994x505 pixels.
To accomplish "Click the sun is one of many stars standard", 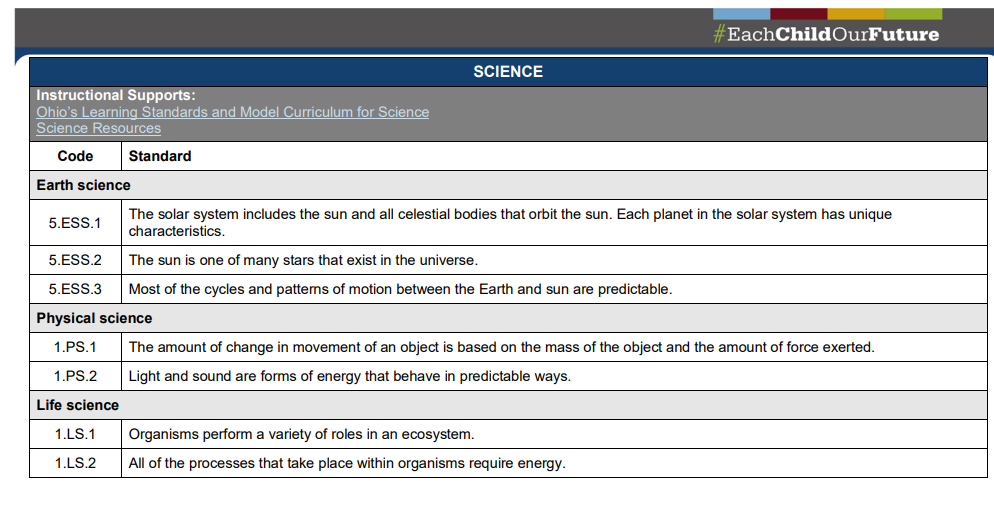I will pos(303,260).
